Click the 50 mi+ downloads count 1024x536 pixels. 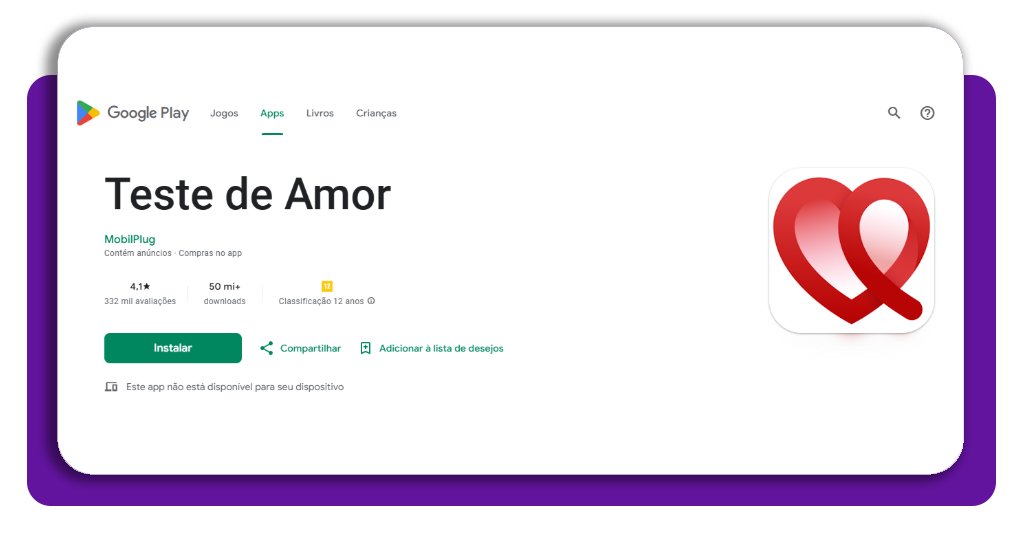point(225,287)
